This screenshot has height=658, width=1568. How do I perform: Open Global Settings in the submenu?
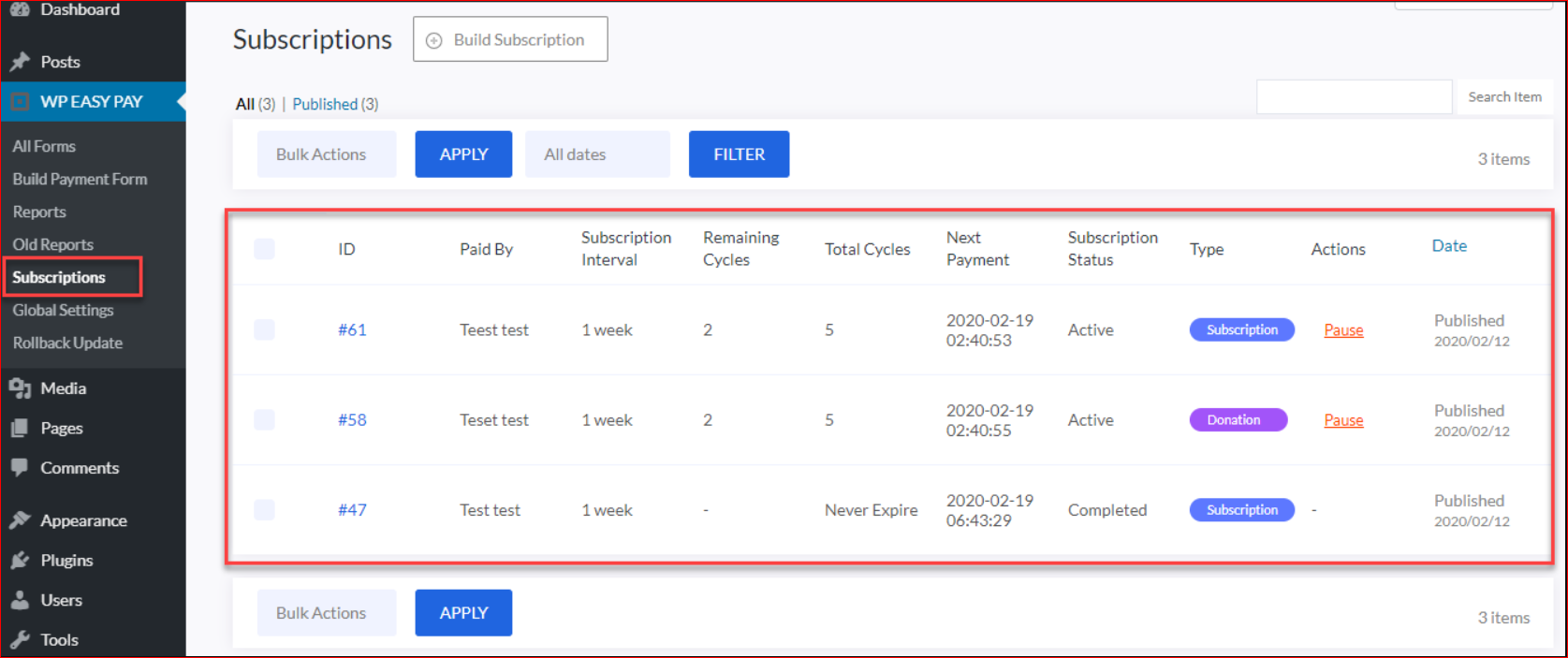(x=63, y=310)
